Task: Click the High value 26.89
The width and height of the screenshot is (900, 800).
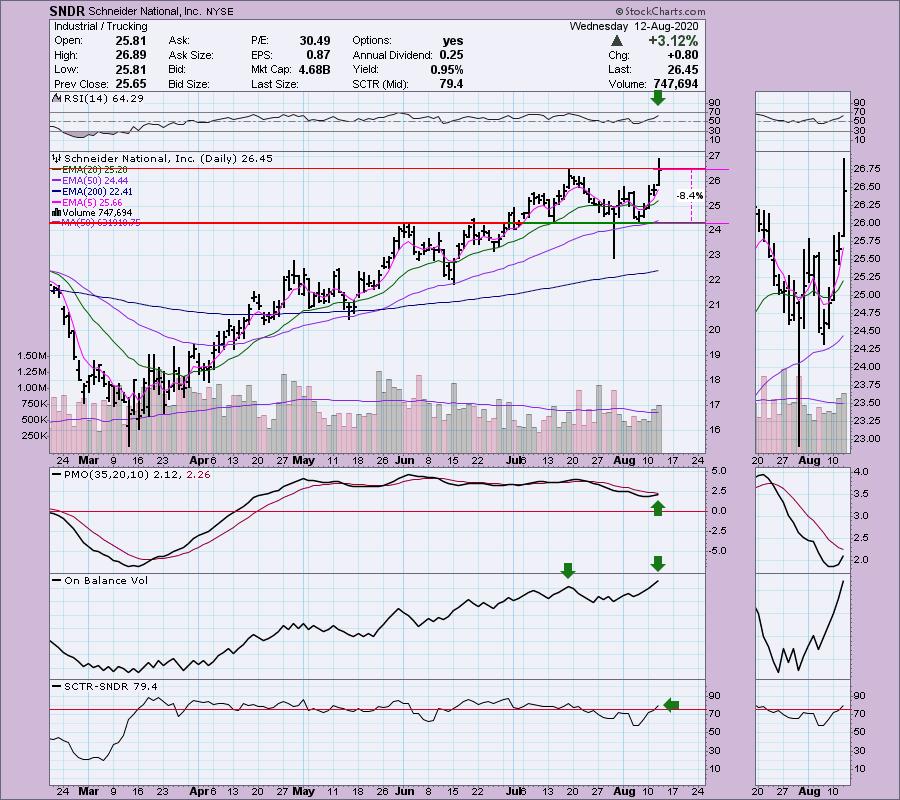Action: [131, 55]
